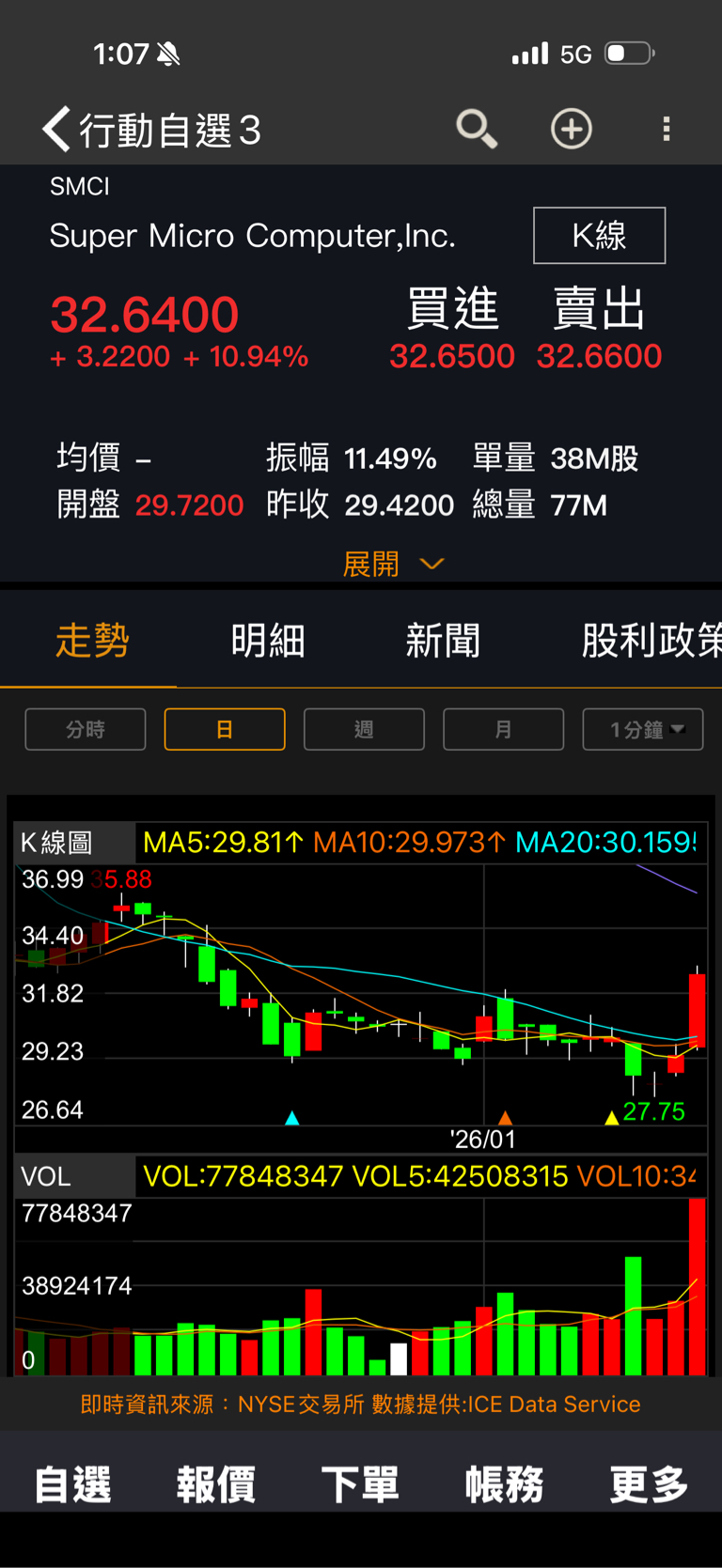Select the 分時 chart period

(x=86, y=729)
